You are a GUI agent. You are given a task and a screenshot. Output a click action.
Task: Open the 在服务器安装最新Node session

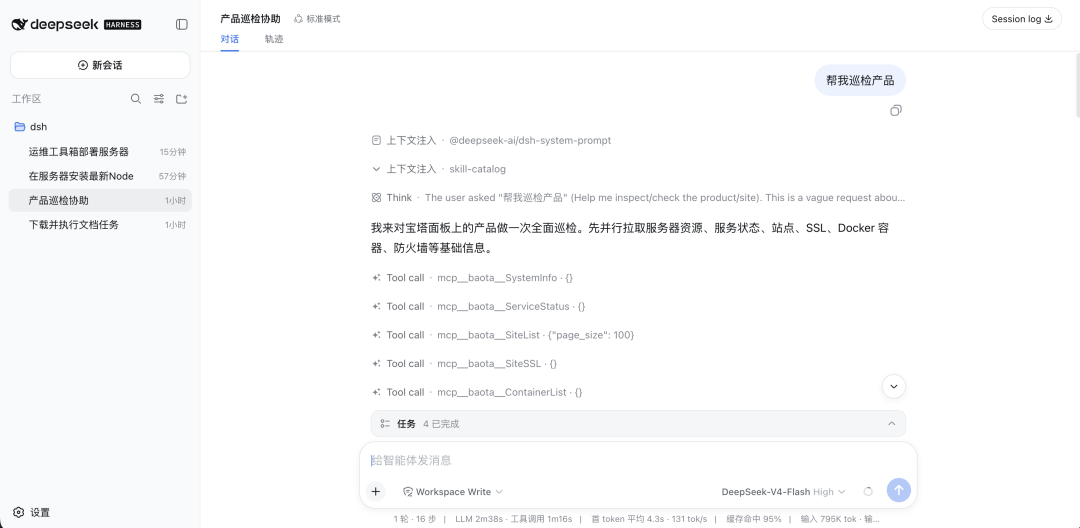coord(100,176)
